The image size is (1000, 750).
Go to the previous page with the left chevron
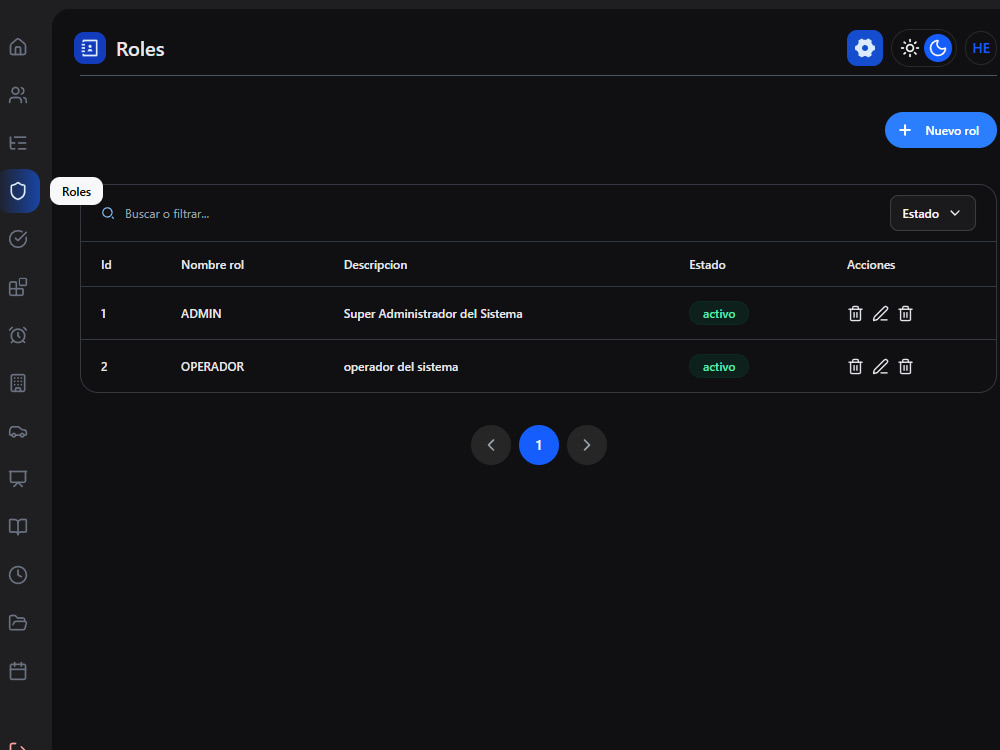tap(491, 445)
